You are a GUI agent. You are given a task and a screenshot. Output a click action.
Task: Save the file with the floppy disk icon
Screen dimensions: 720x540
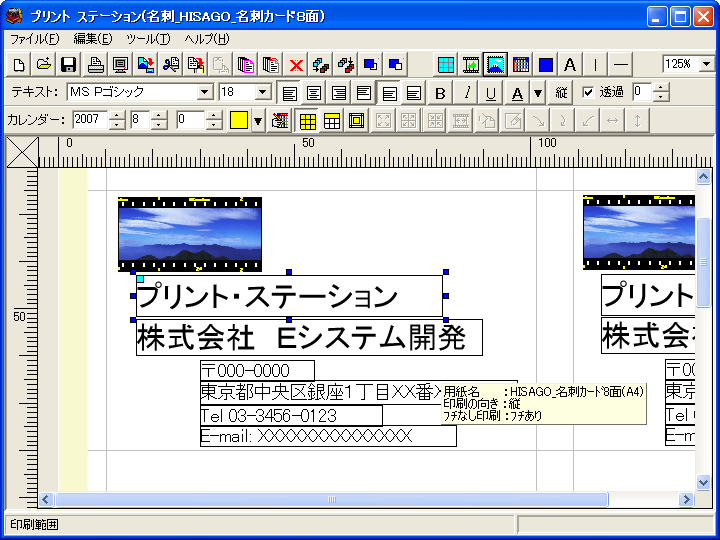[x=69, y=65]
